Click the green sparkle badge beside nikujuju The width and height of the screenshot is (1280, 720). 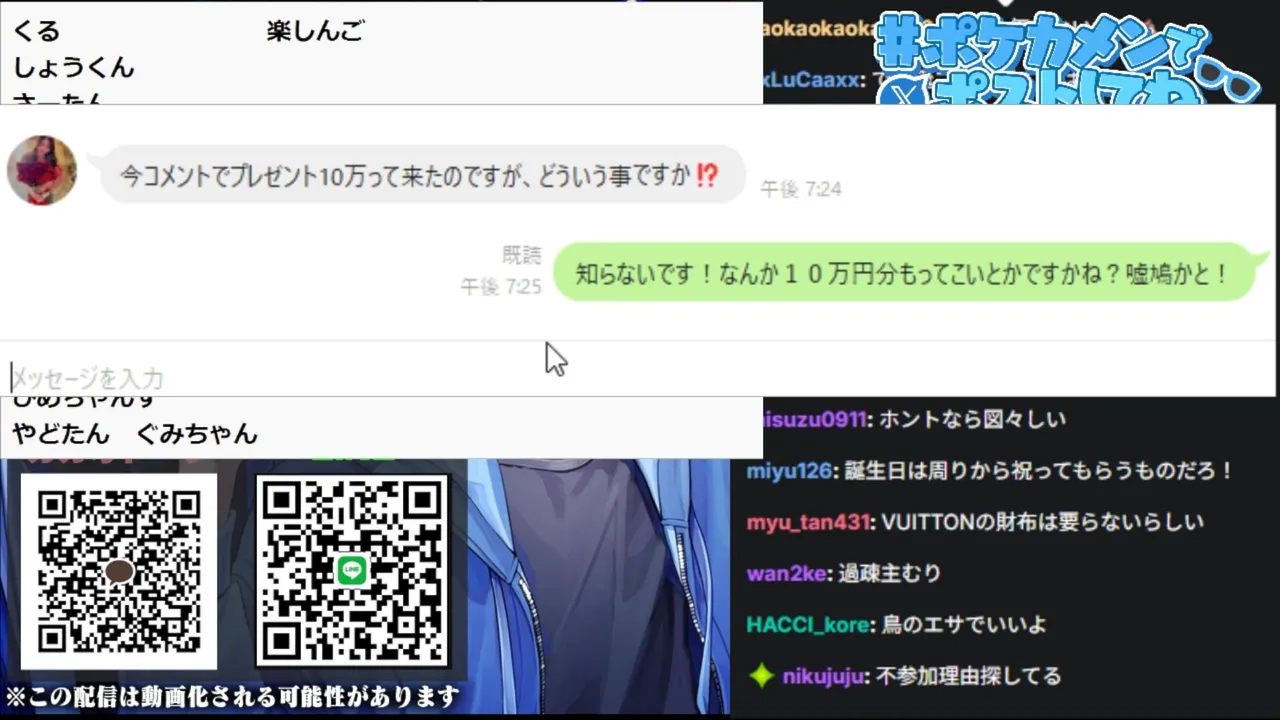(x=762, y=677)
